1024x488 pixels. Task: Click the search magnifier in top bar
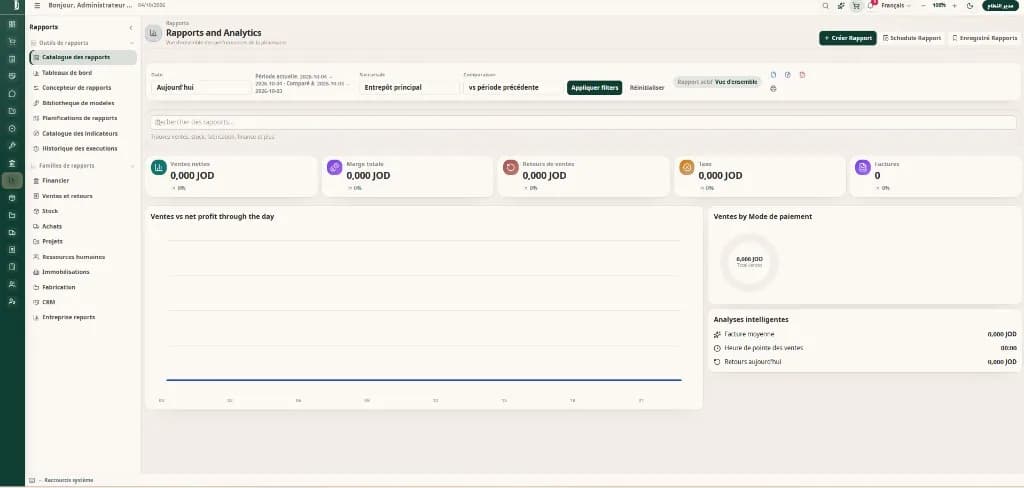825,5
